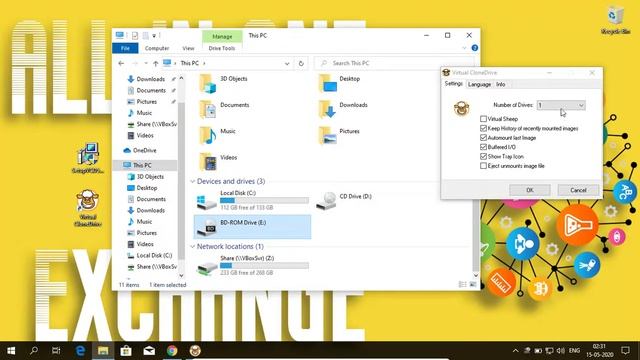This screenshot has width=640, height=360.
Task: Select the setup installer desktop icon
Action: tap(88, 158)
